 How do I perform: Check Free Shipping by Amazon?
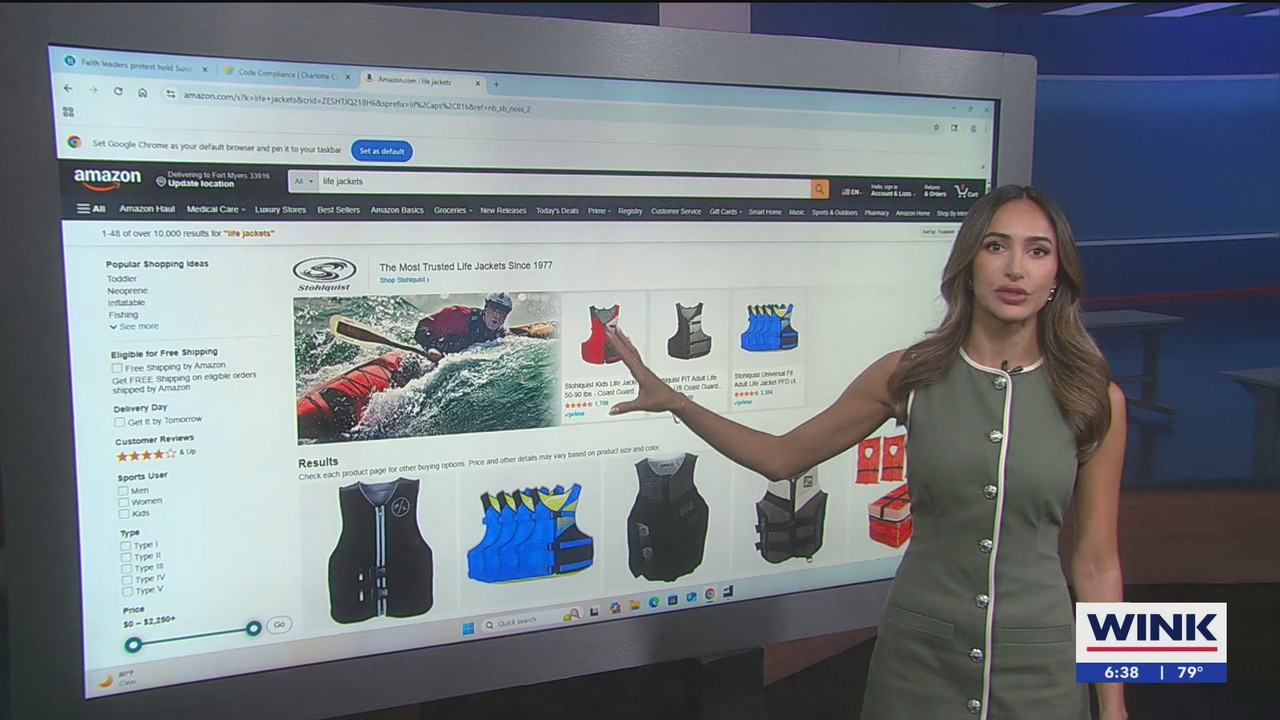[118, 367]
